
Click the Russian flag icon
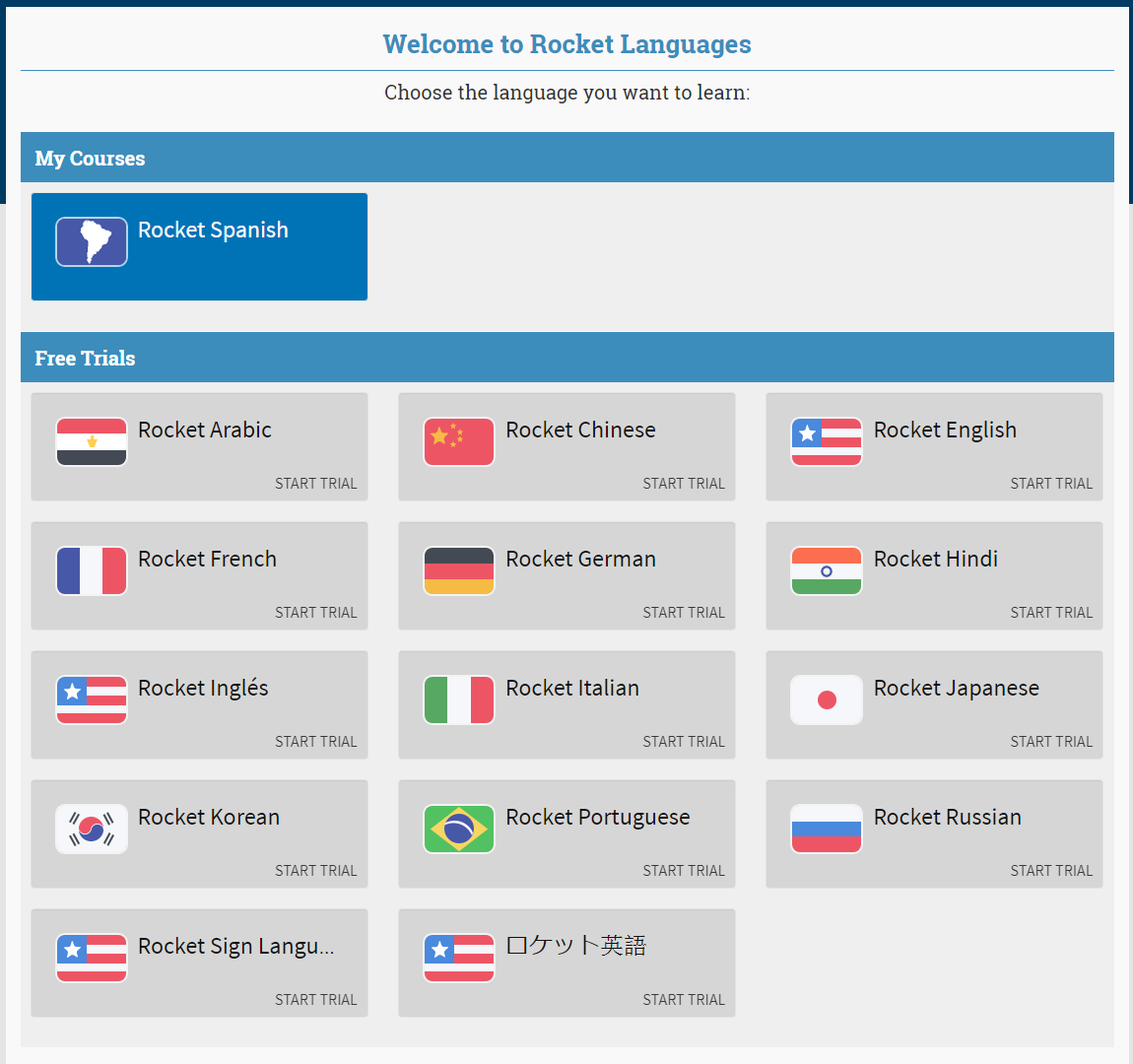coord(827,830)
